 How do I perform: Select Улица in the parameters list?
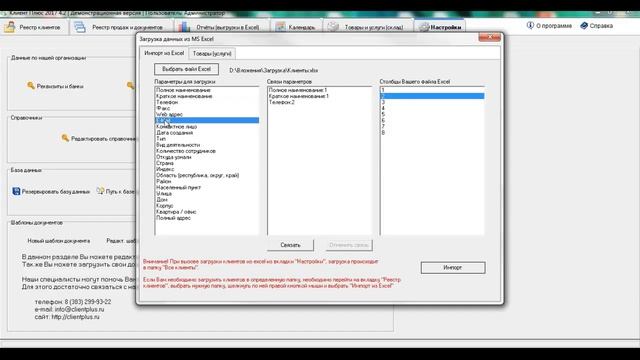tap(207, 193)
